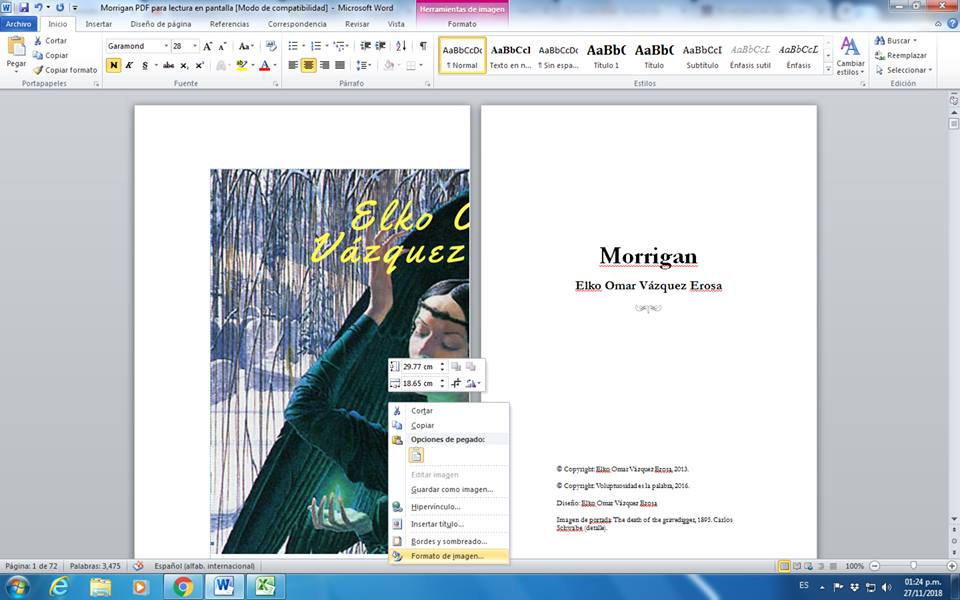Expand the font size dropdown showing 28
960x600 pixels.
coord(192,46)
